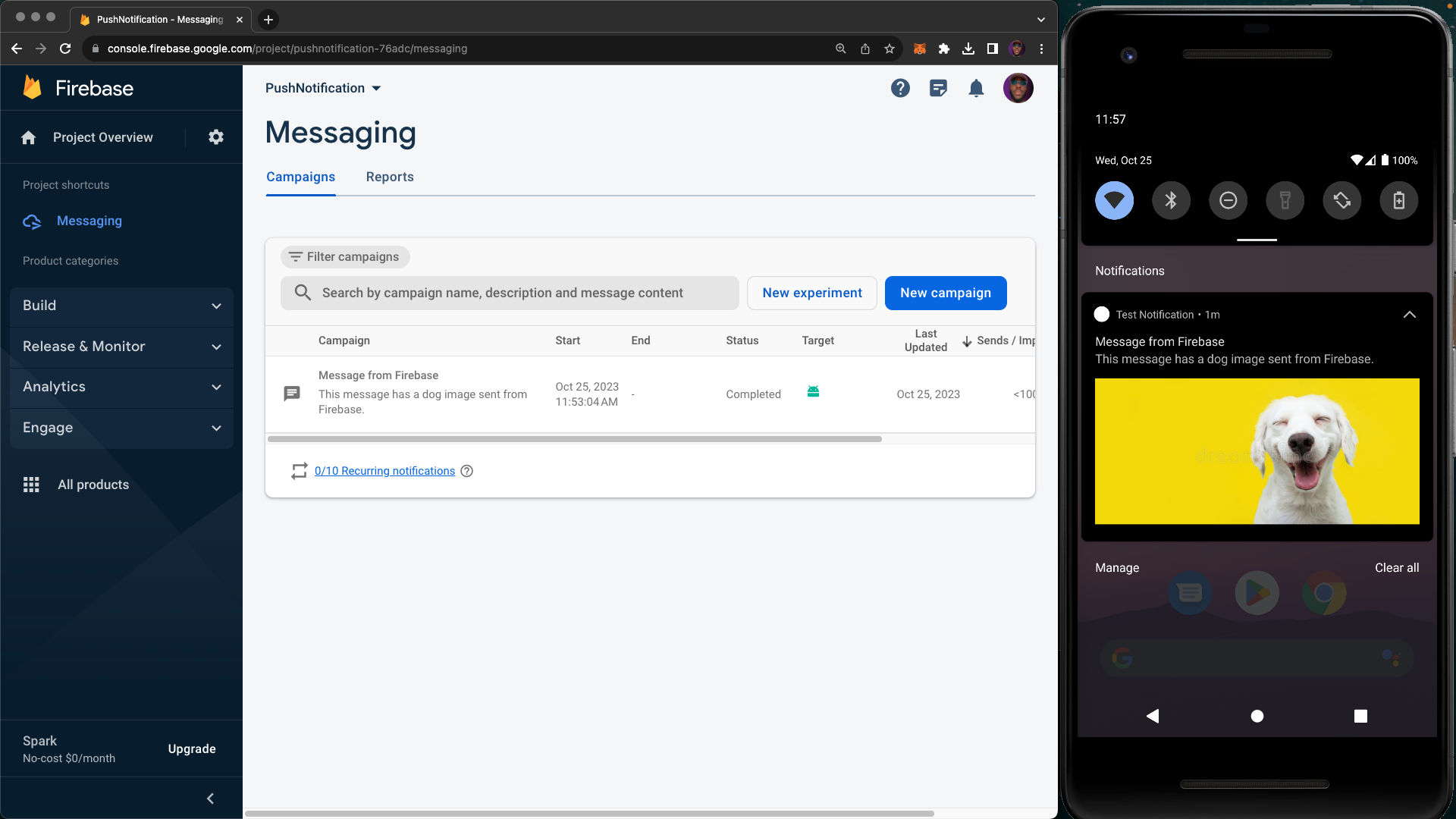Tap the Android home navigation button
The image size is (1456, 819).
1257,716
